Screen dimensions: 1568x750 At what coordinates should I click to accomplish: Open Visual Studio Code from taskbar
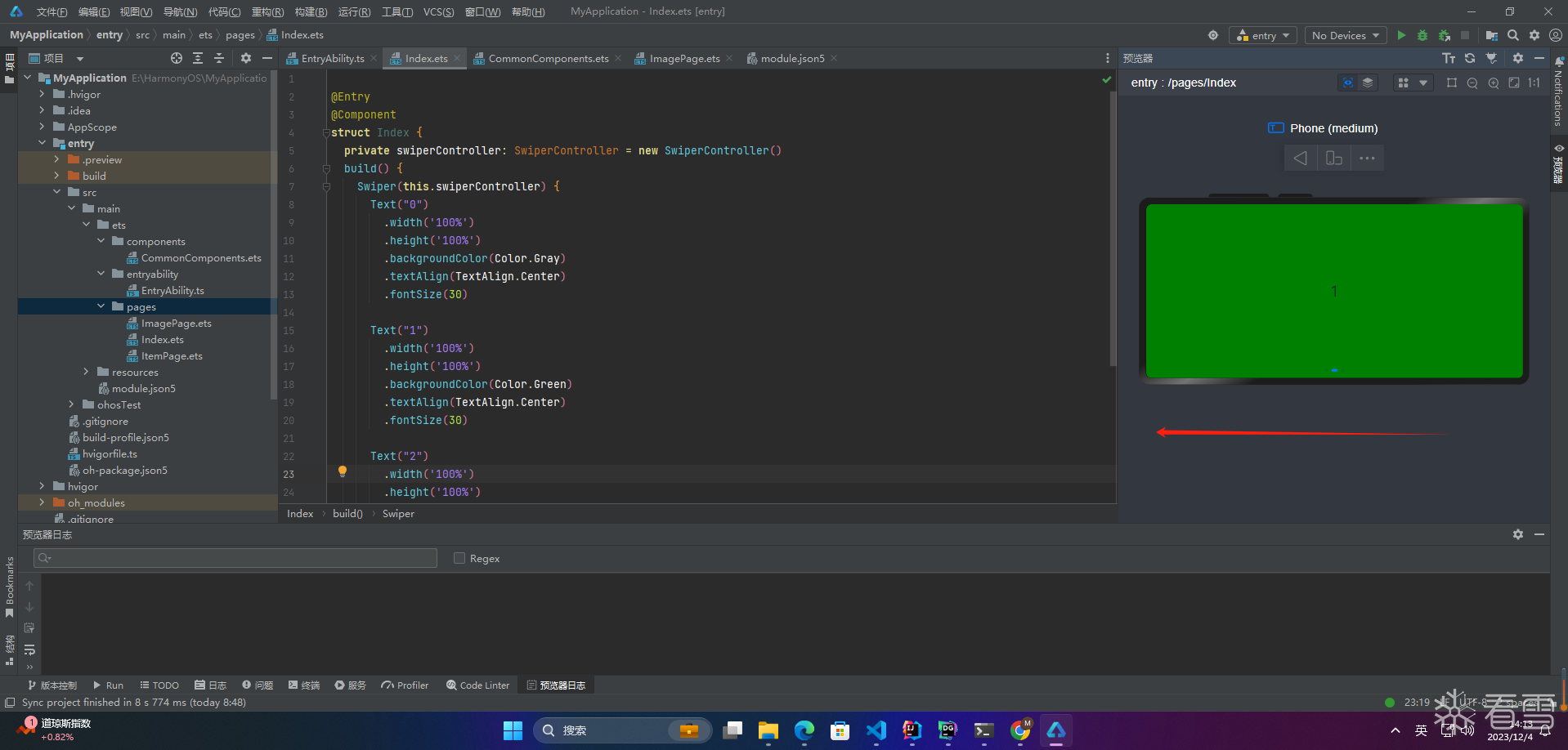876,730
